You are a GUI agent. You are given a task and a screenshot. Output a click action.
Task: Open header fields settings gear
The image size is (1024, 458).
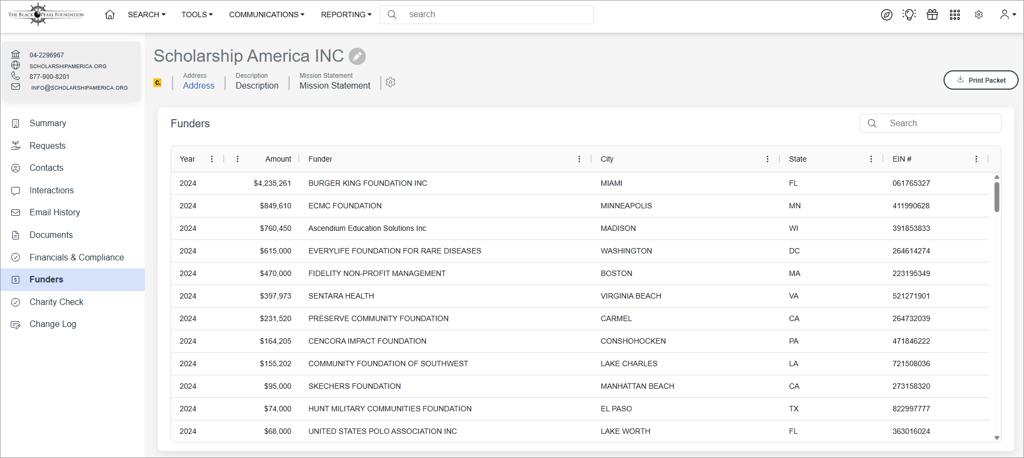pos(391,82)
